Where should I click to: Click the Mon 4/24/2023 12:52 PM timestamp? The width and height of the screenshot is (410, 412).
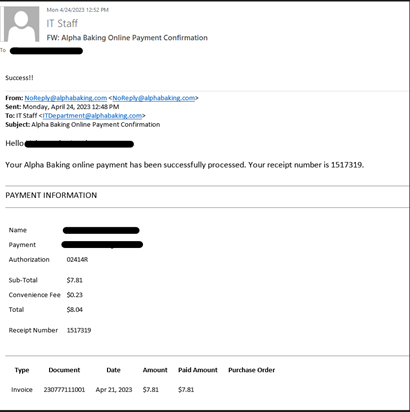[x=78, y=10]
